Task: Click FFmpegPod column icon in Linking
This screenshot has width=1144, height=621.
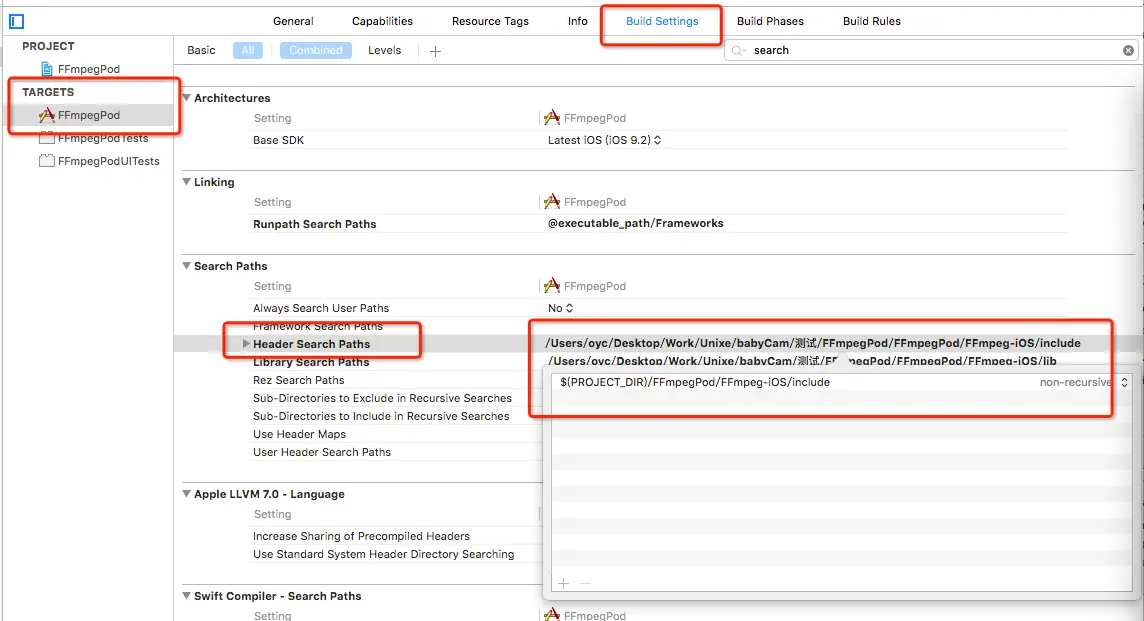Action: [552, 201]
